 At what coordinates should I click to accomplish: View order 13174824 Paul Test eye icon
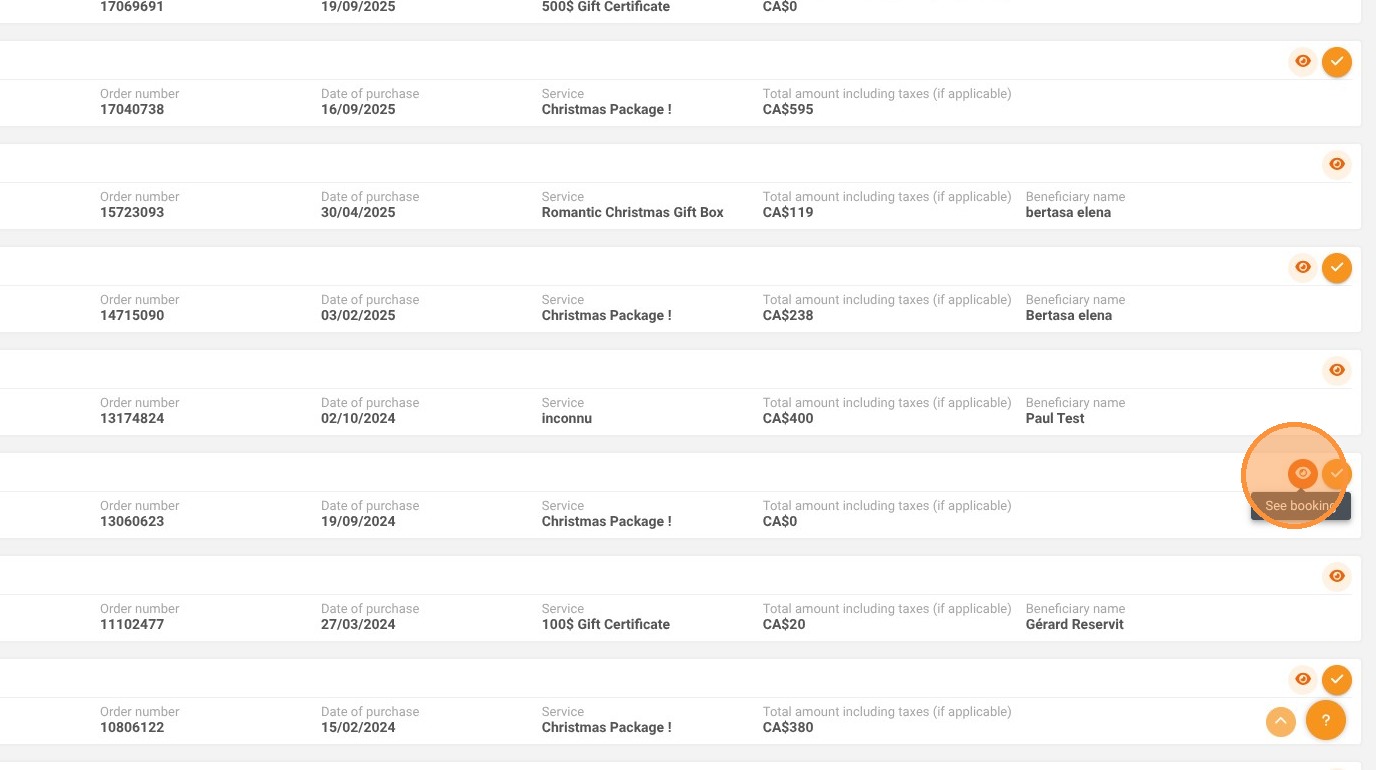click(1337, 370)
